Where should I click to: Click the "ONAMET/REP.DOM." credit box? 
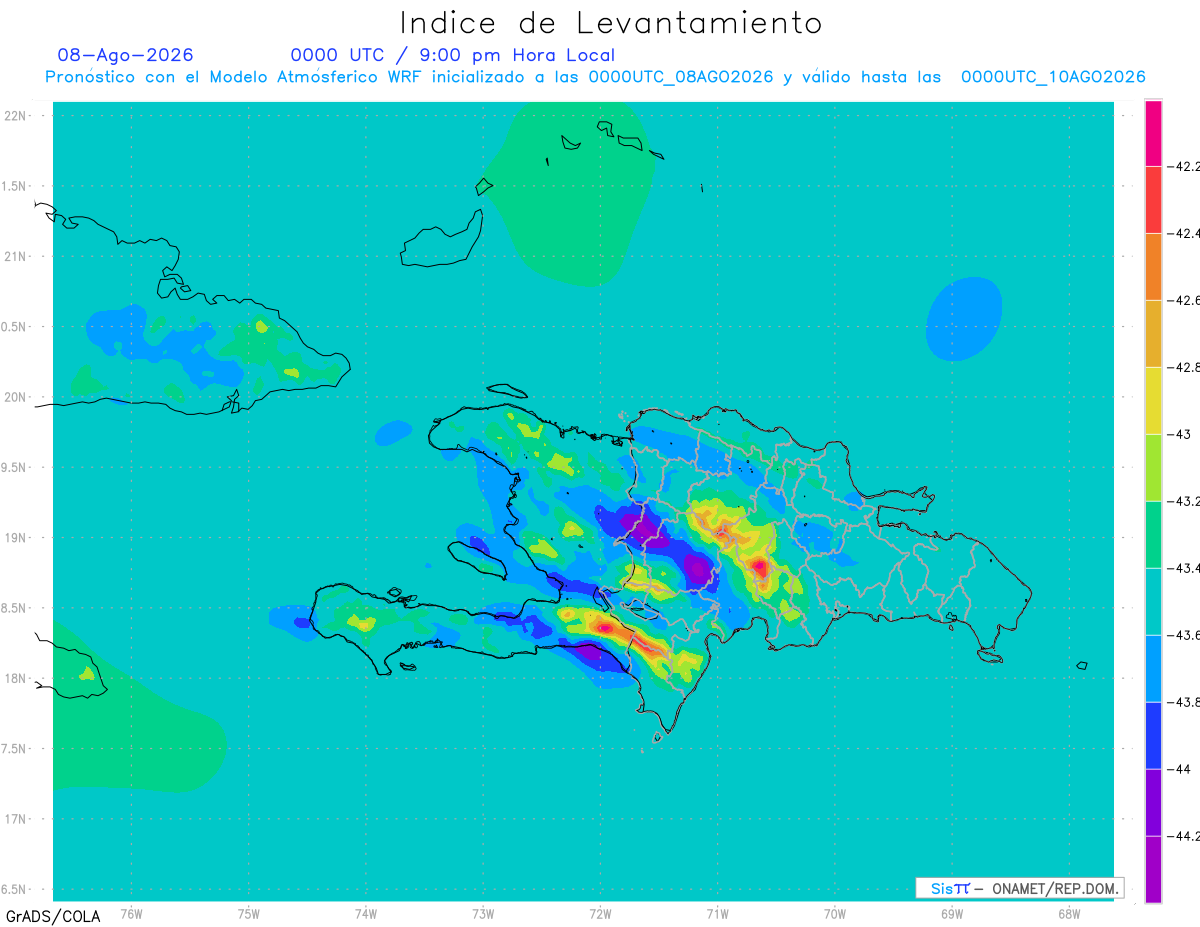pos(1020,888)
